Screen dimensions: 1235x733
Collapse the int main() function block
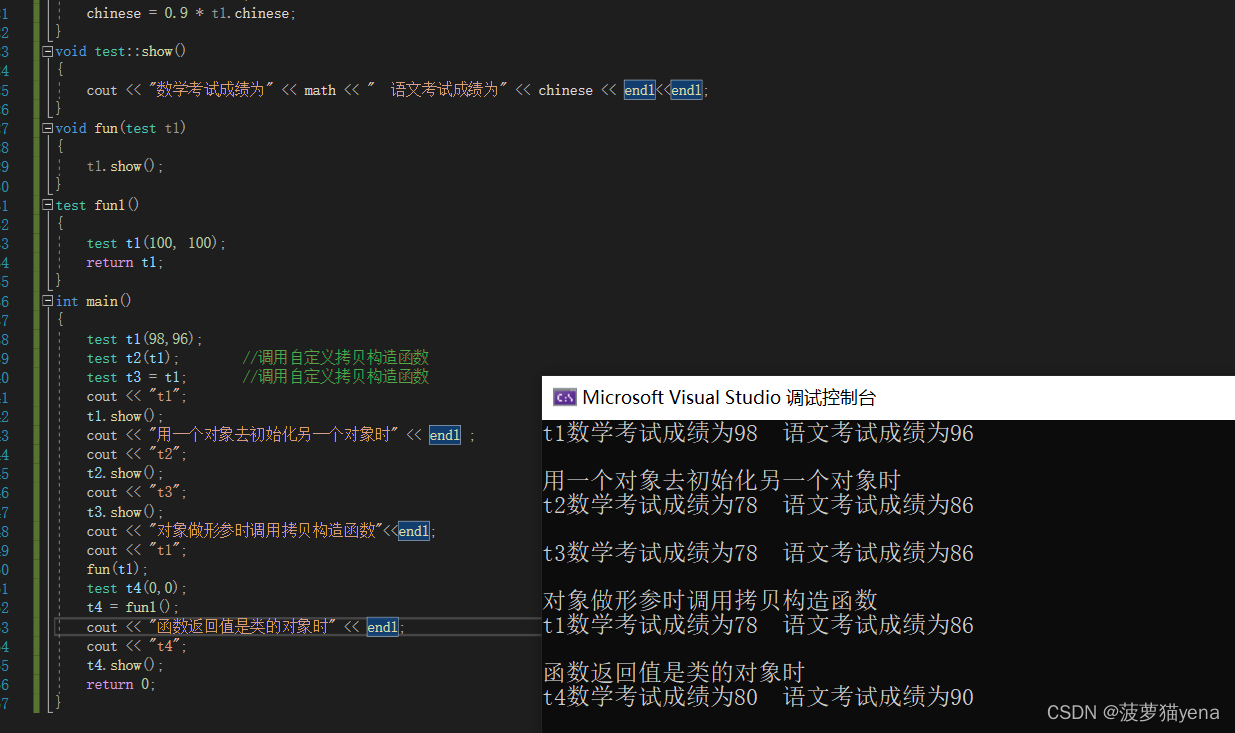coord(47,301)
